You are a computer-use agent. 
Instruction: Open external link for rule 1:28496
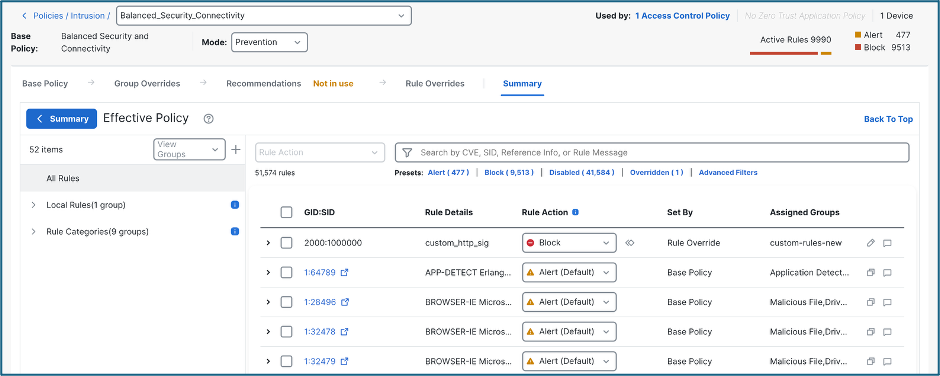coord(345,302)
